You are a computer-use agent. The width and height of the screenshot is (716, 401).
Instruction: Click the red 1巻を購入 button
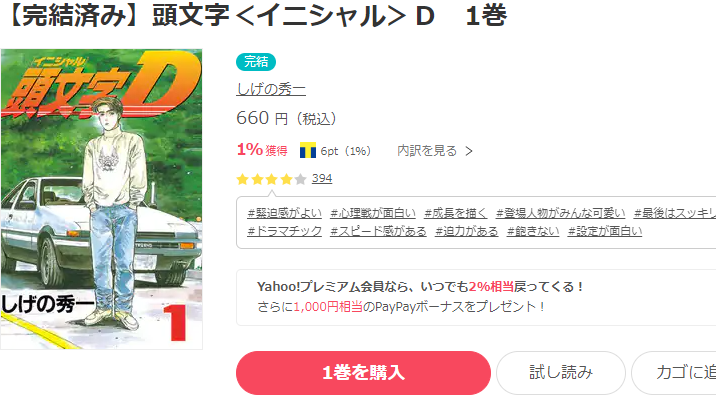[363, 373]
